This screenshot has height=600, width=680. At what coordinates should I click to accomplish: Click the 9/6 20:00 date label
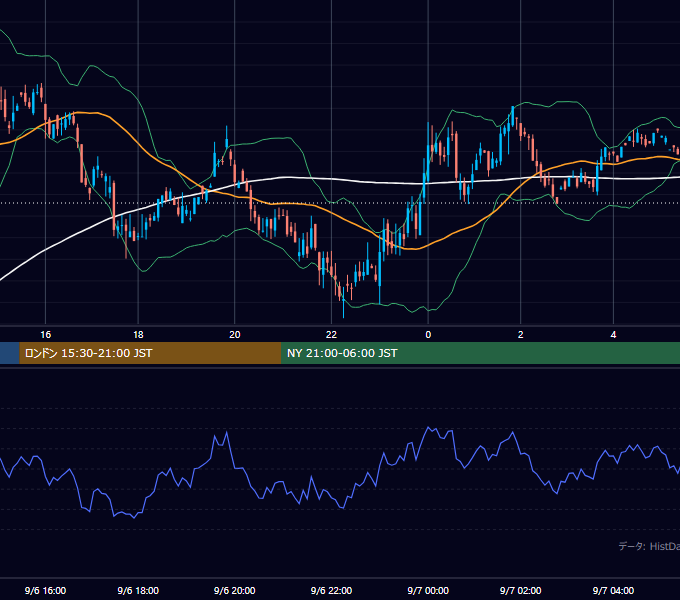pyautogui.click(x=235, y=590)
